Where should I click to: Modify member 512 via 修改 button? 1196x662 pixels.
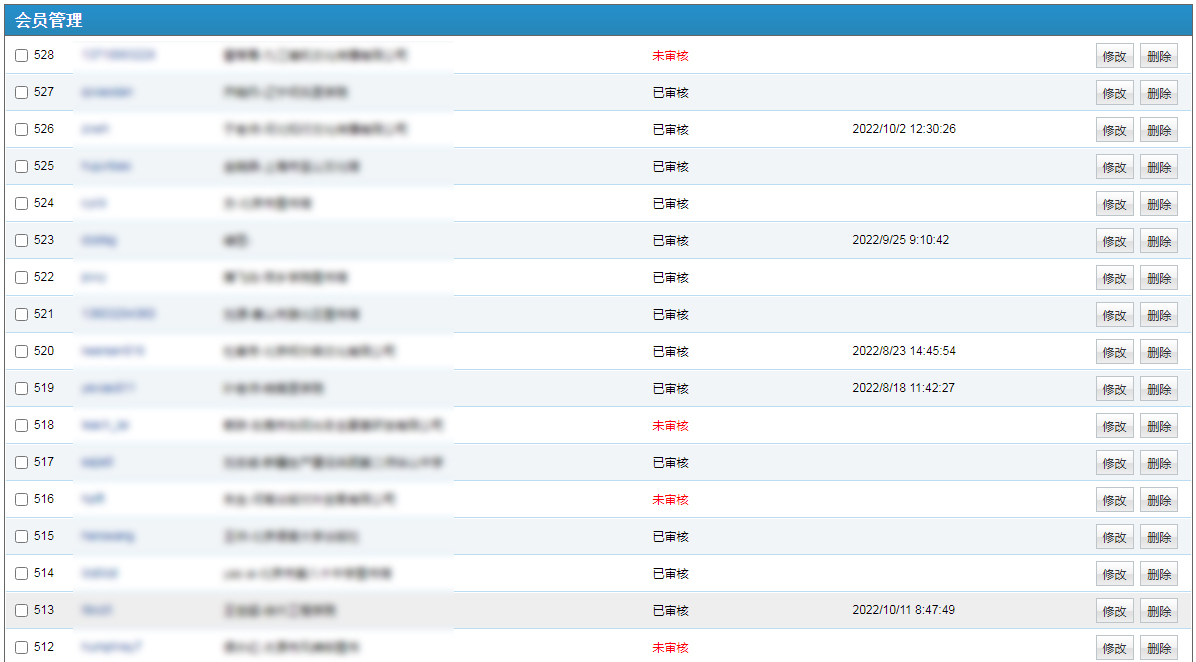pyautogui.click(x=1114, y=648)
